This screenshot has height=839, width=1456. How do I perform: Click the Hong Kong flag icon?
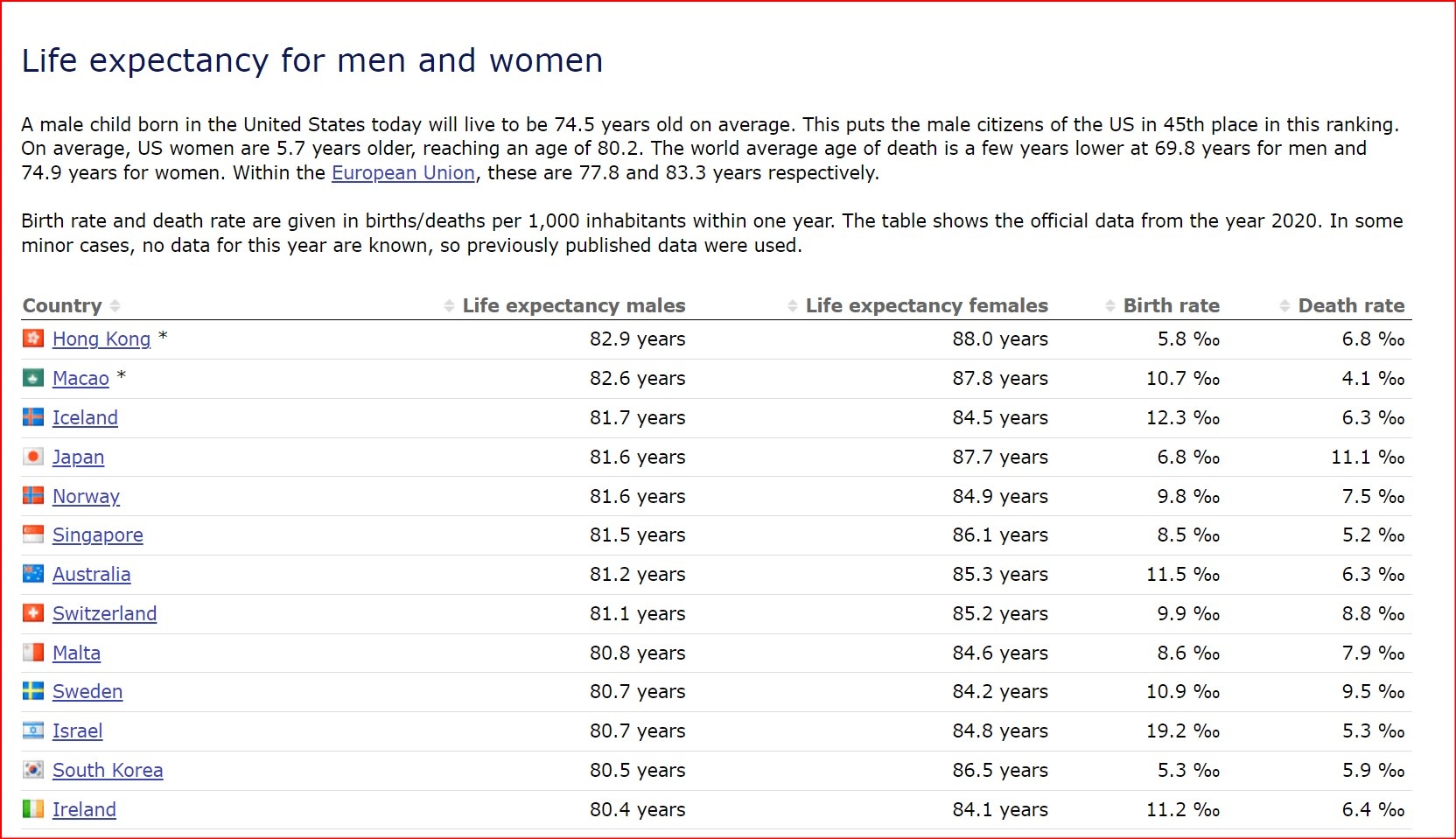[33, 339]
